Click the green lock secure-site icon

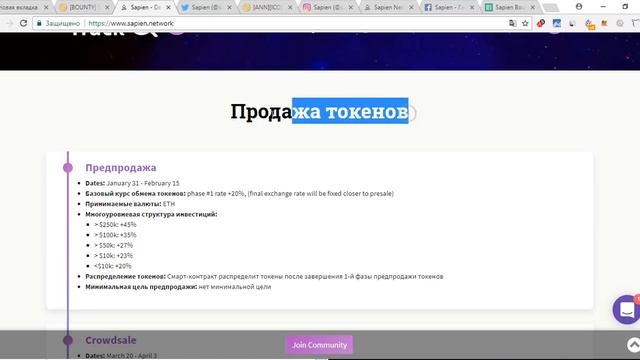pyautogui.click(x=39, y=23)
